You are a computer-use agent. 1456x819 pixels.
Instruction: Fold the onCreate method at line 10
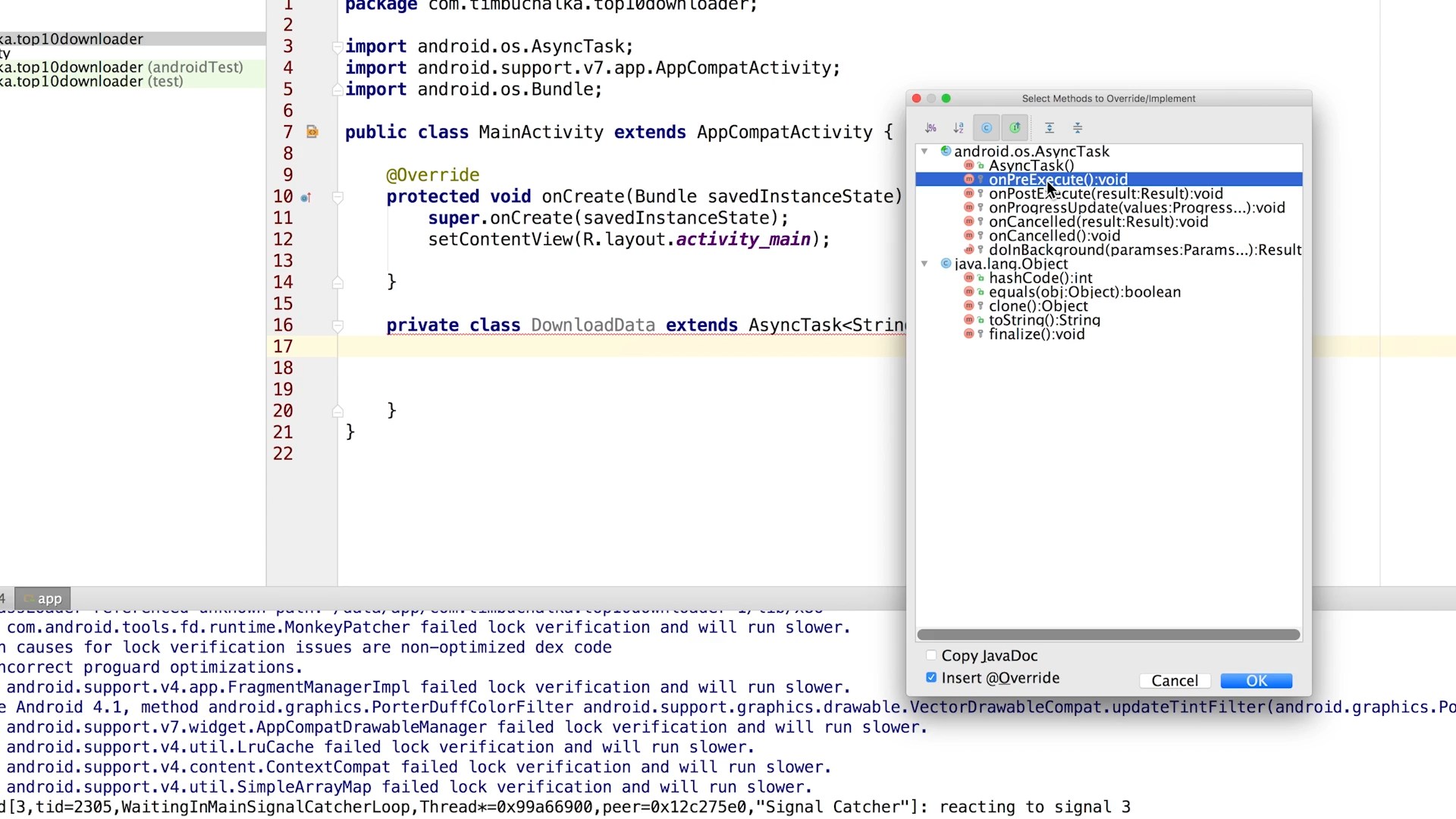337,197
